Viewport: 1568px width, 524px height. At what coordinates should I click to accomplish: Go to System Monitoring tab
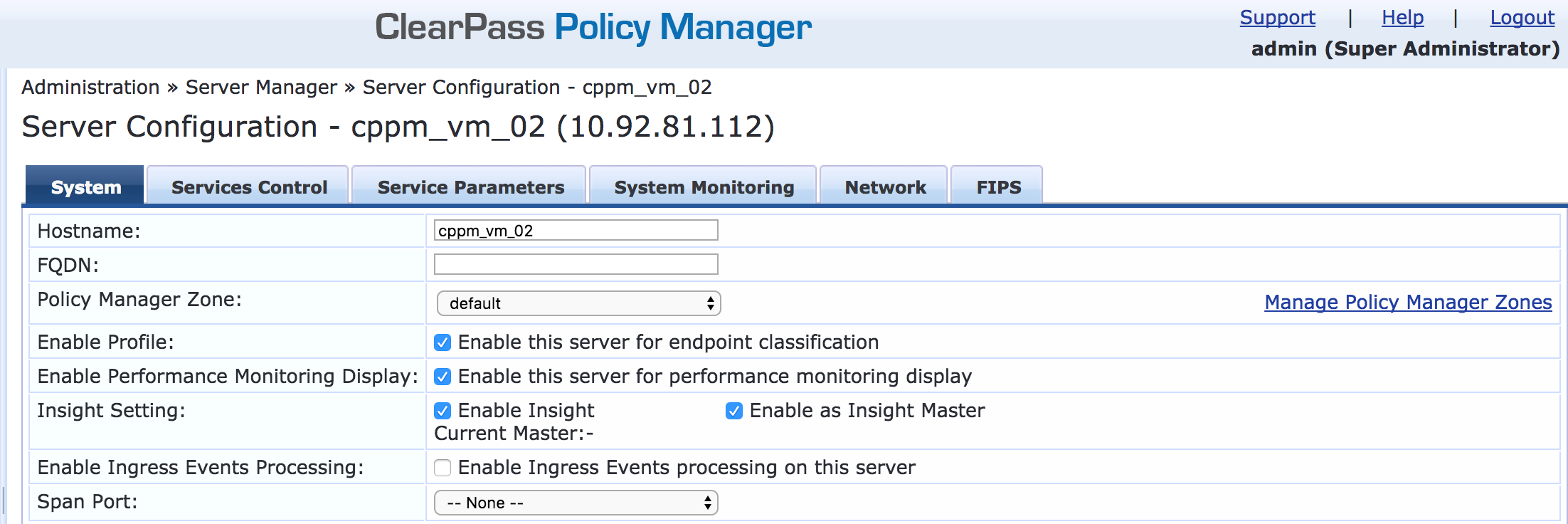pyautogui.click(x=704, y=187)
